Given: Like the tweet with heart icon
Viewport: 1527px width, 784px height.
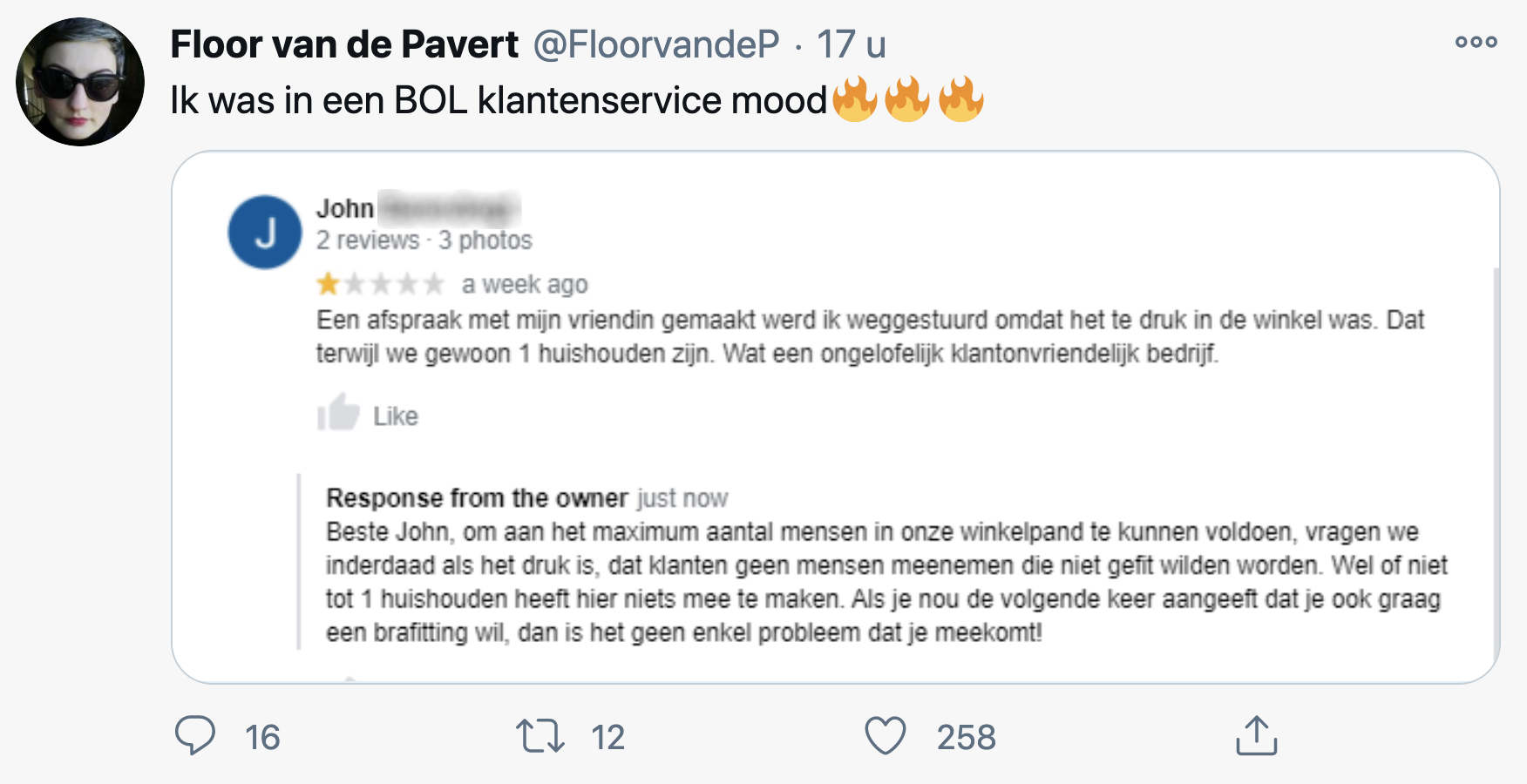Looking at the screenshot, I should pos(886,736).
